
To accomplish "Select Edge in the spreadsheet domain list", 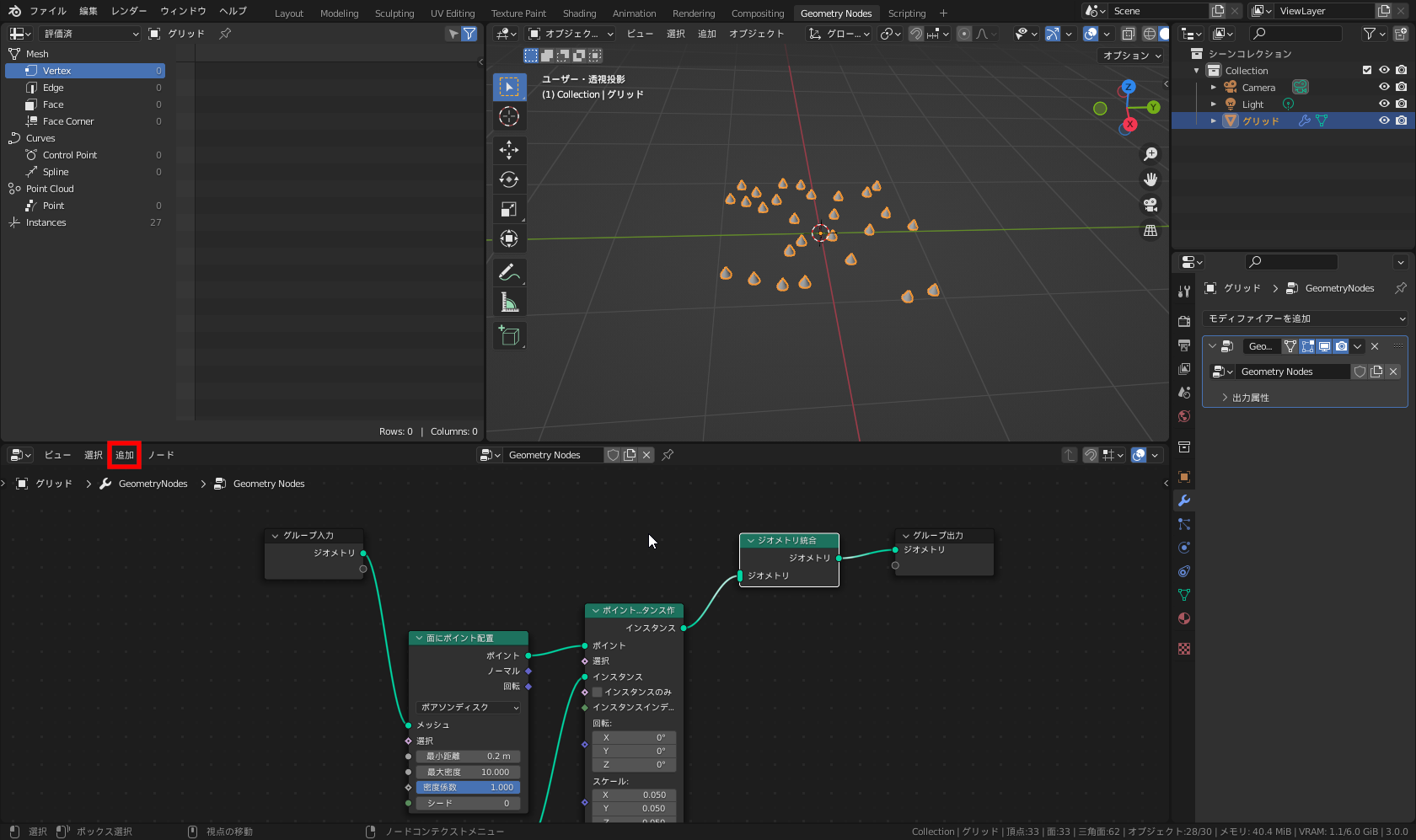I will tap(53, 88).
